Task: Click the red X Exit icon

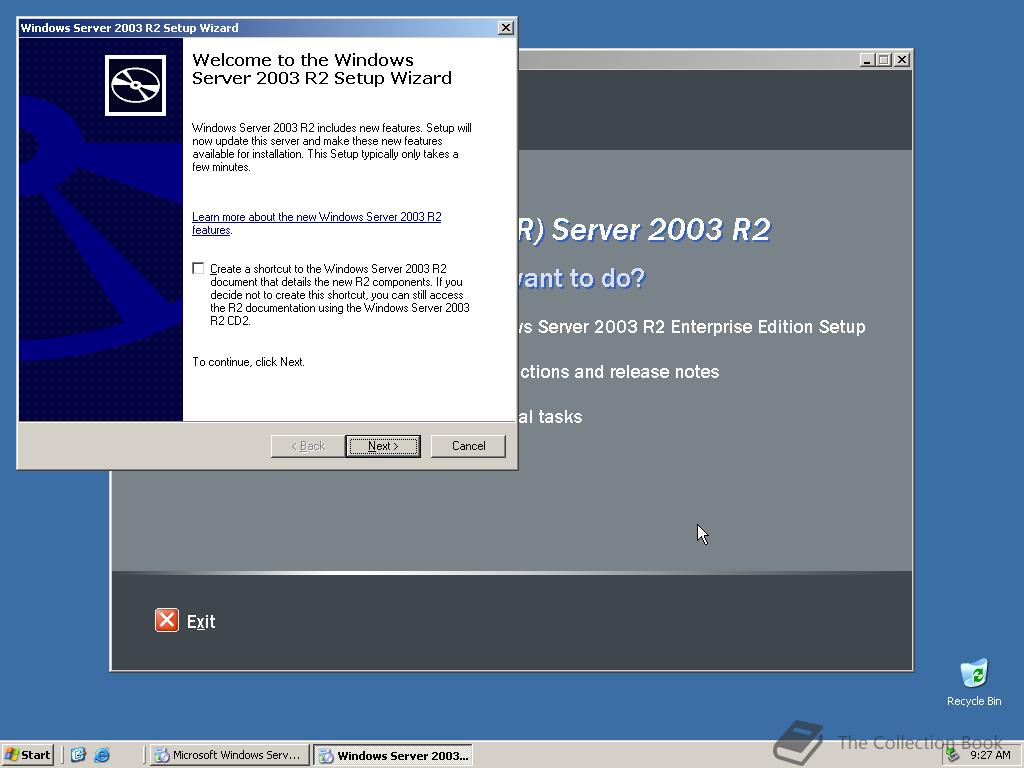Action: pyautogui.click(x=166, y=620)
